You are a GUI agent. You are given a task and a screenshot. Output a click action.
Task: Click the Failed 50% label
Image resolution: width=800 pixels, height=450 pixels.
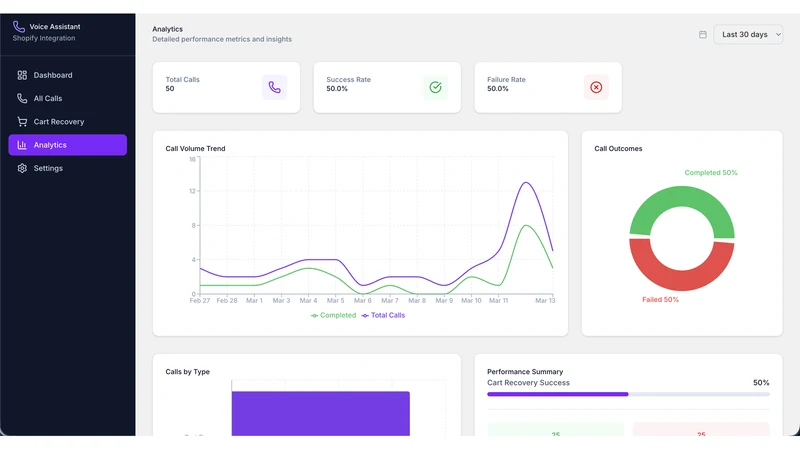pyautogui.click(x=660, y=299)
